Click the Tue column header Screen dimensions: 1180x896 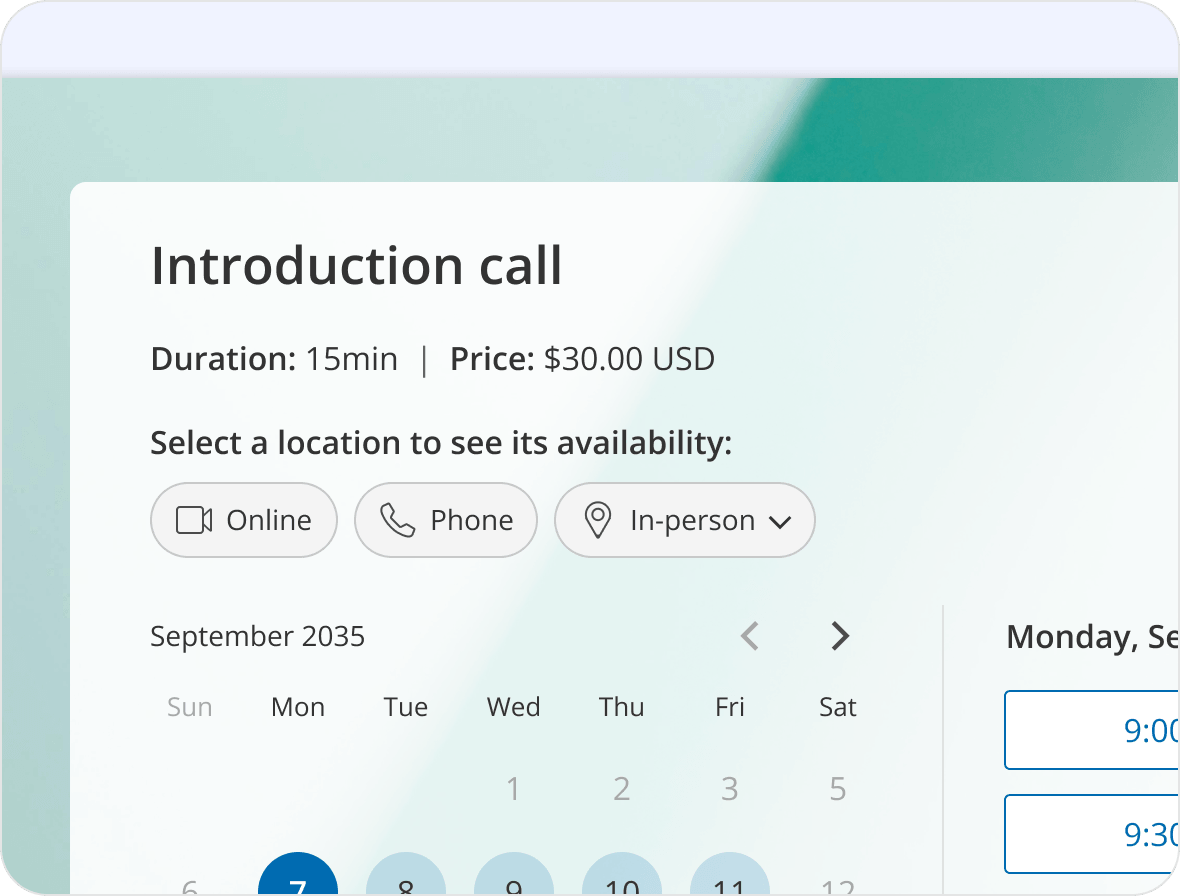pos(406,707)
